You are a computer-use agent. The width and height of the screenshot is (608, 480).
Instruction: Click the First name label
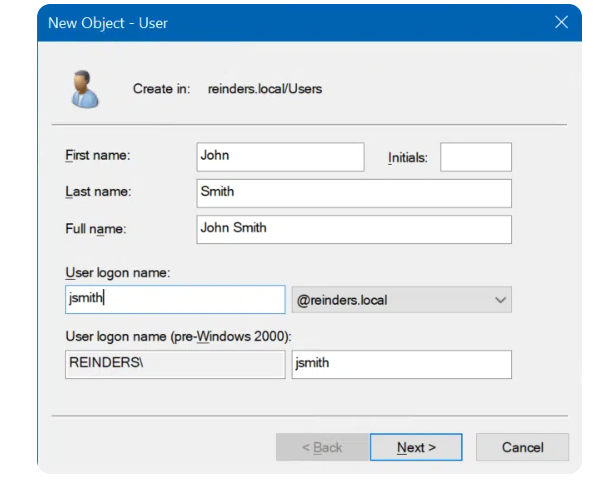click(98, 156)
